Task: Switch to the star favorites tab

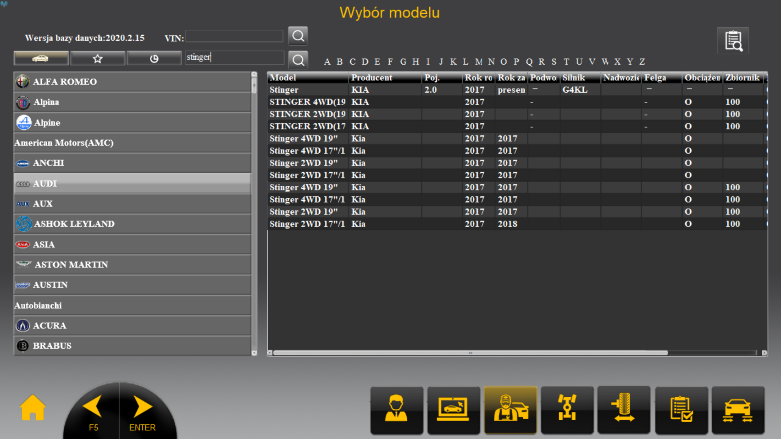Action: pos(98,58)
